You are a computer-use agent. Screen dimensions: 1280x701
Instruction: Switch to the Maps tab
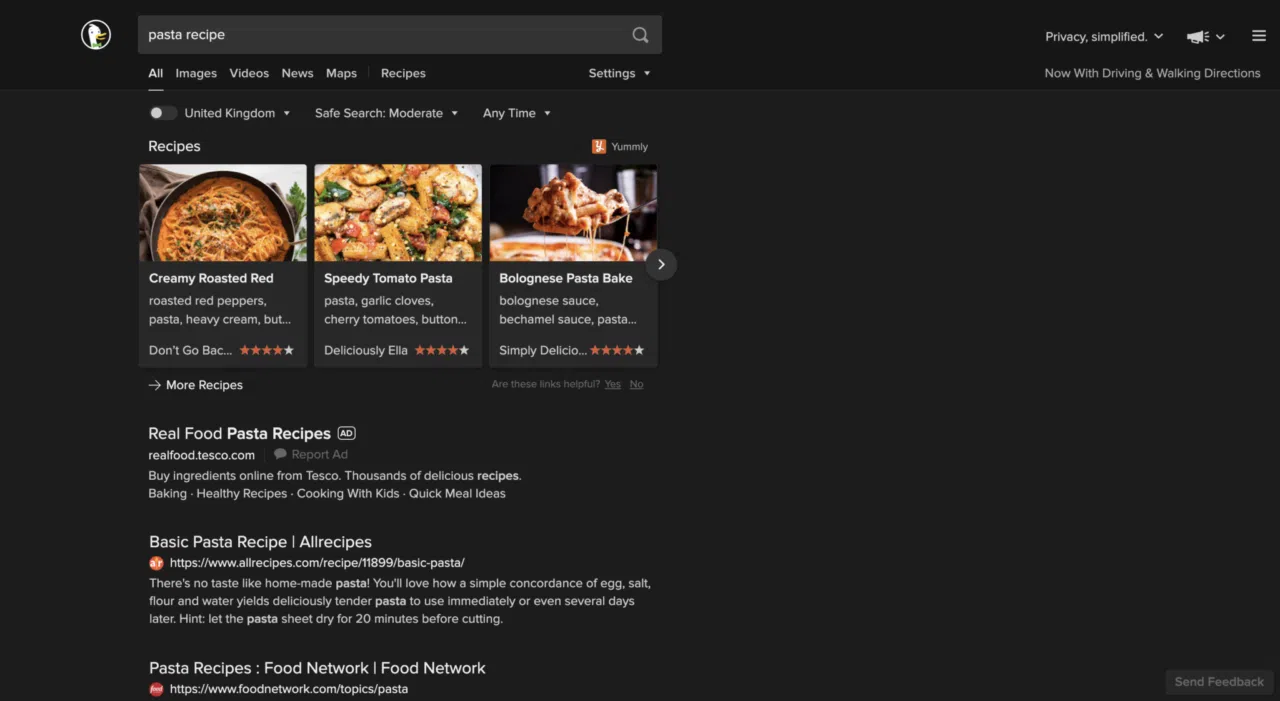341,73
